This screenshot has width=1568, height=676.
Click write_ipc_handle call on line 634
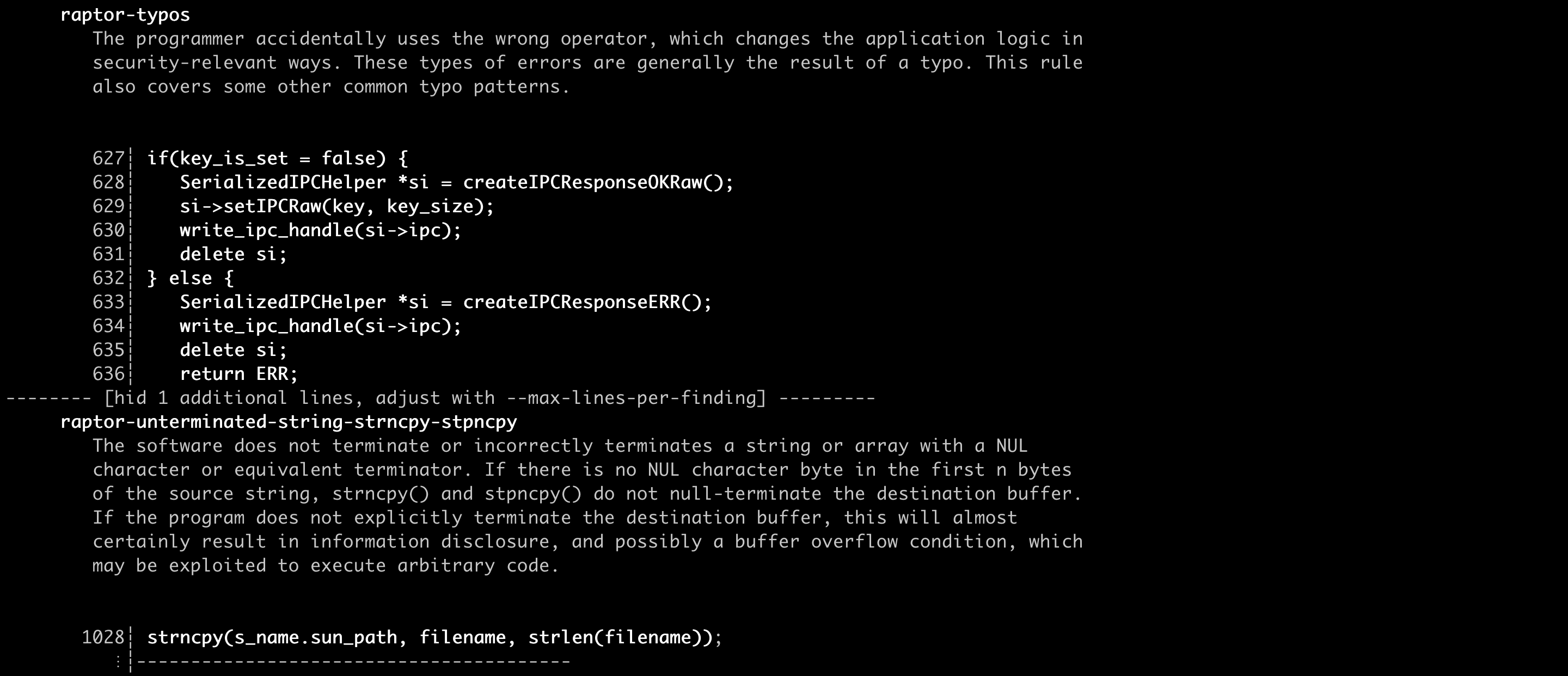tap(320, 326)
